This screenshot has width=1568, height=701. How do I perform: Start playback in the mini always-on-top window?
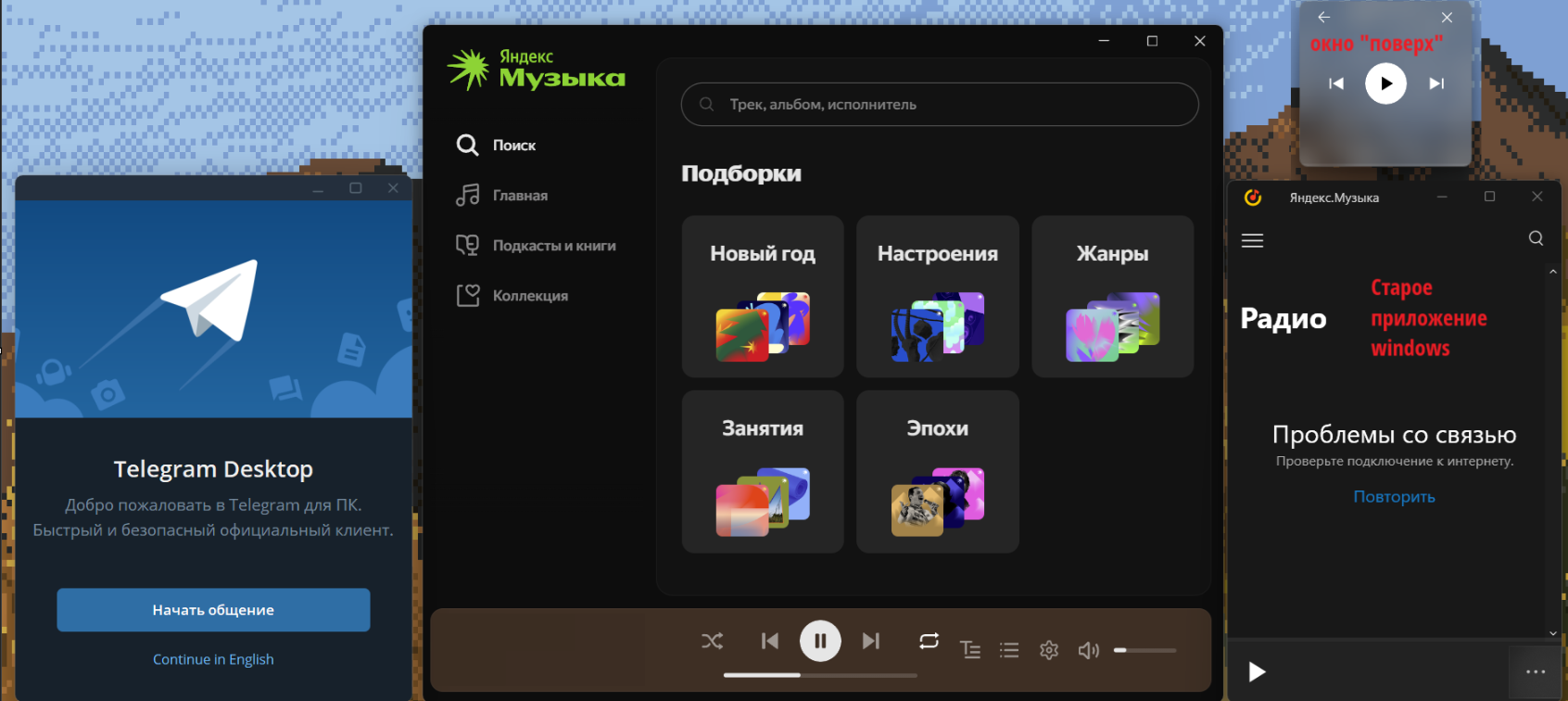tap(1385, 83)
